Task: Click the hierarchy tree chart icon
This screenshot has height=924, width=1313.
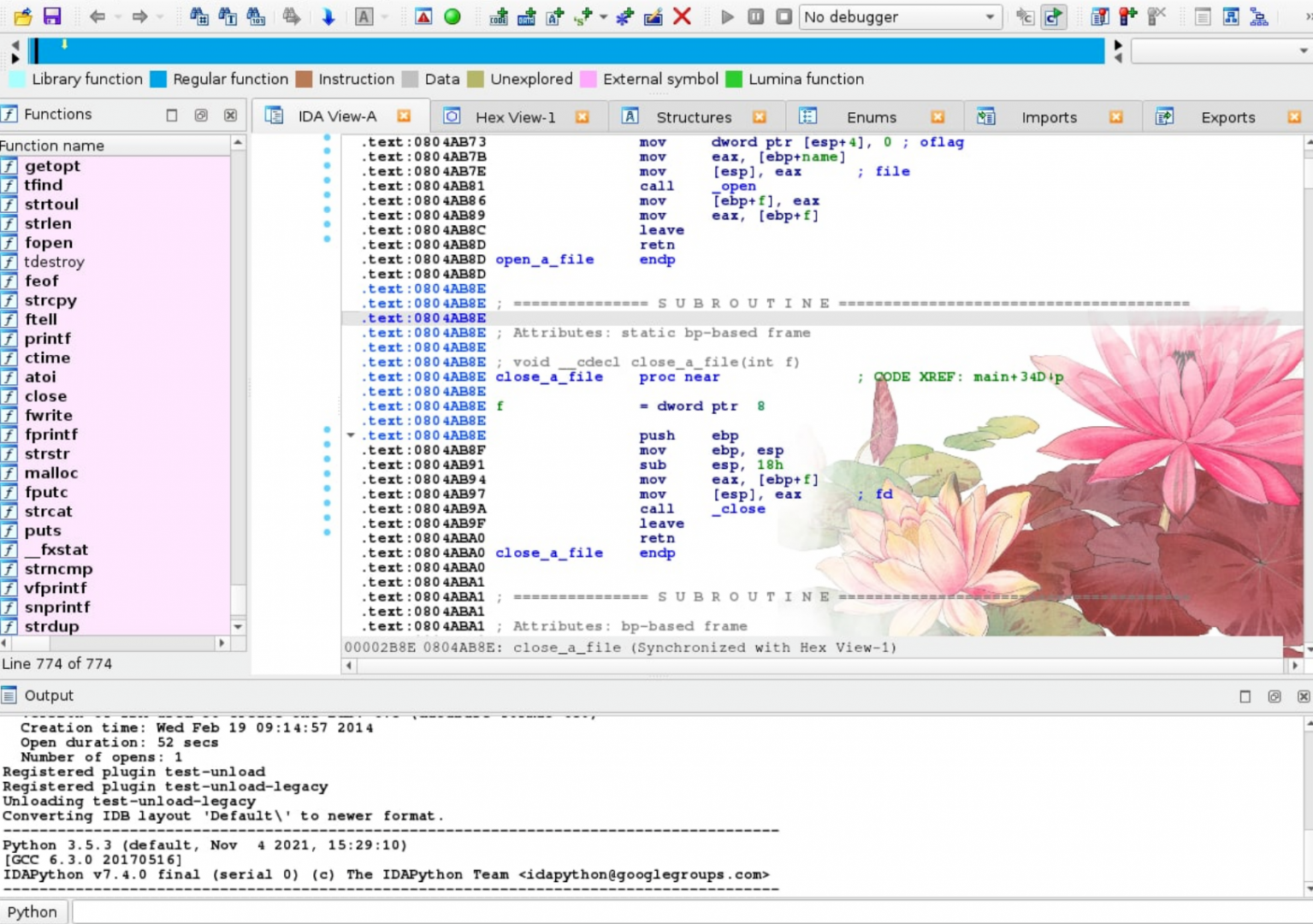Action: (1259, 16)
